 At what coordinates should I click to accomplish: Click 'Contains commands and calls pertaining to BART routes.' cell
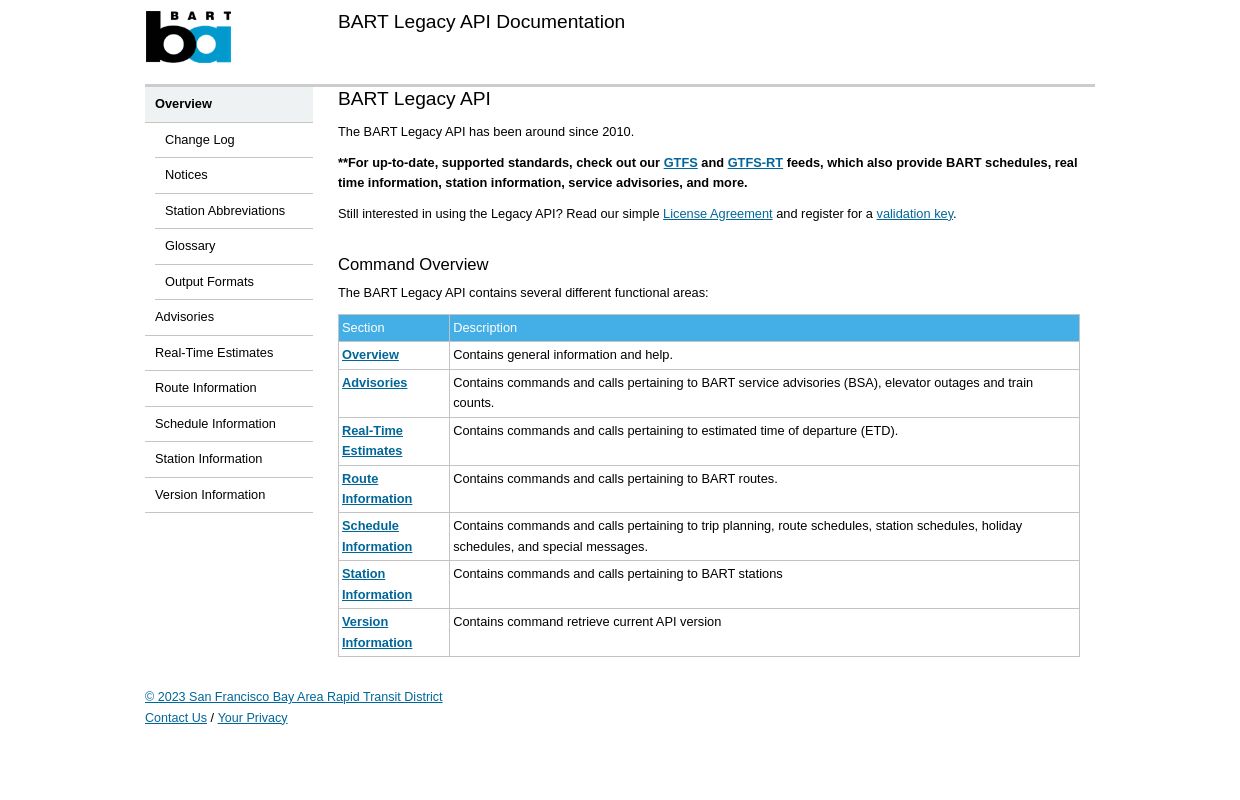pos(764,488)
